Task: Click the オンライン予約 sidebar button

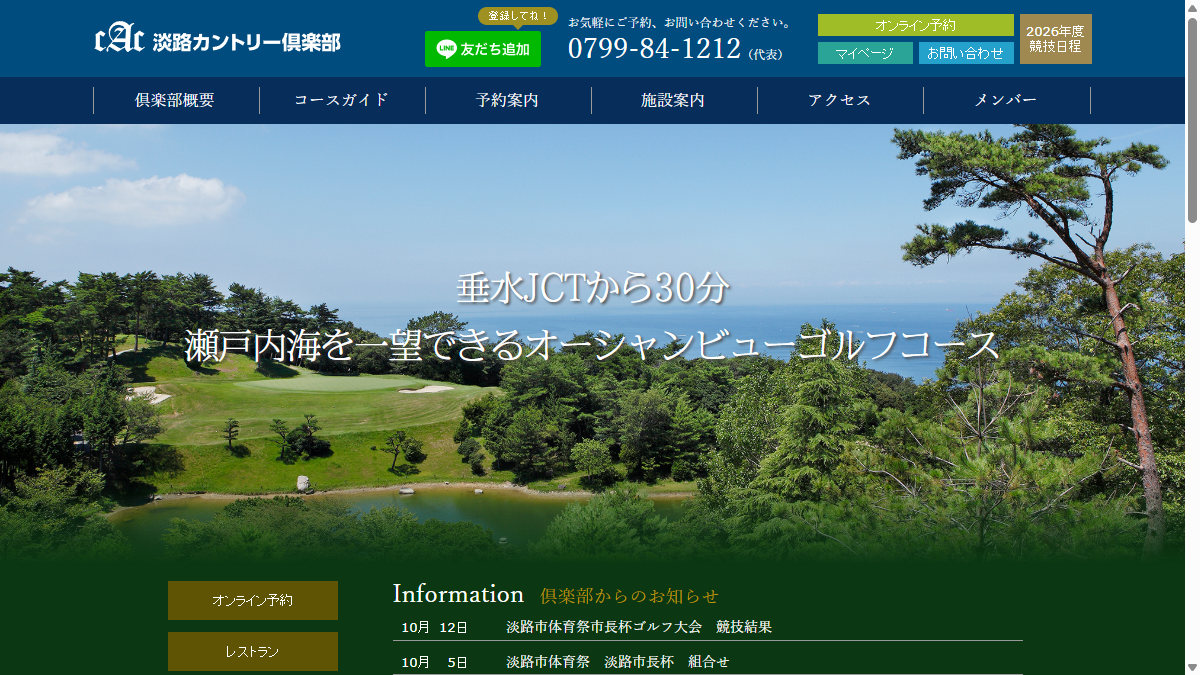Action: click(253, 600)
